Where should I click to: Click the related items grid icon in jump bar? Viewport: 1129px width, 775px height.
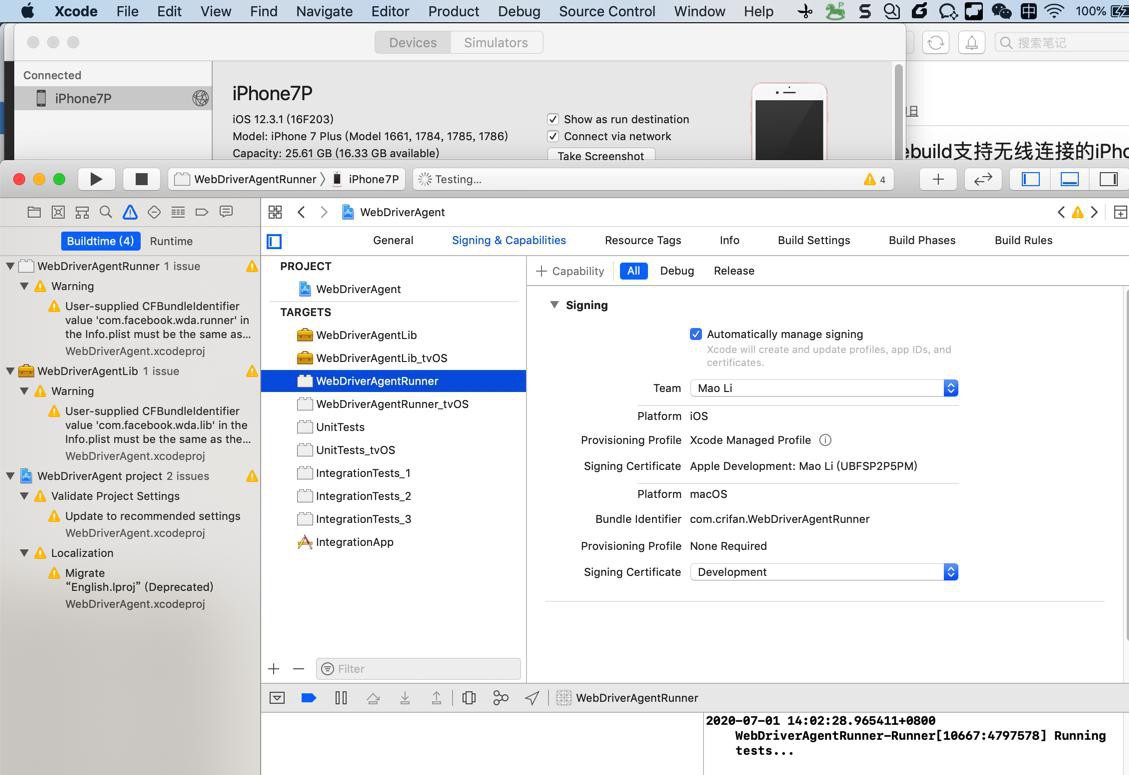[x=275, y=212]
